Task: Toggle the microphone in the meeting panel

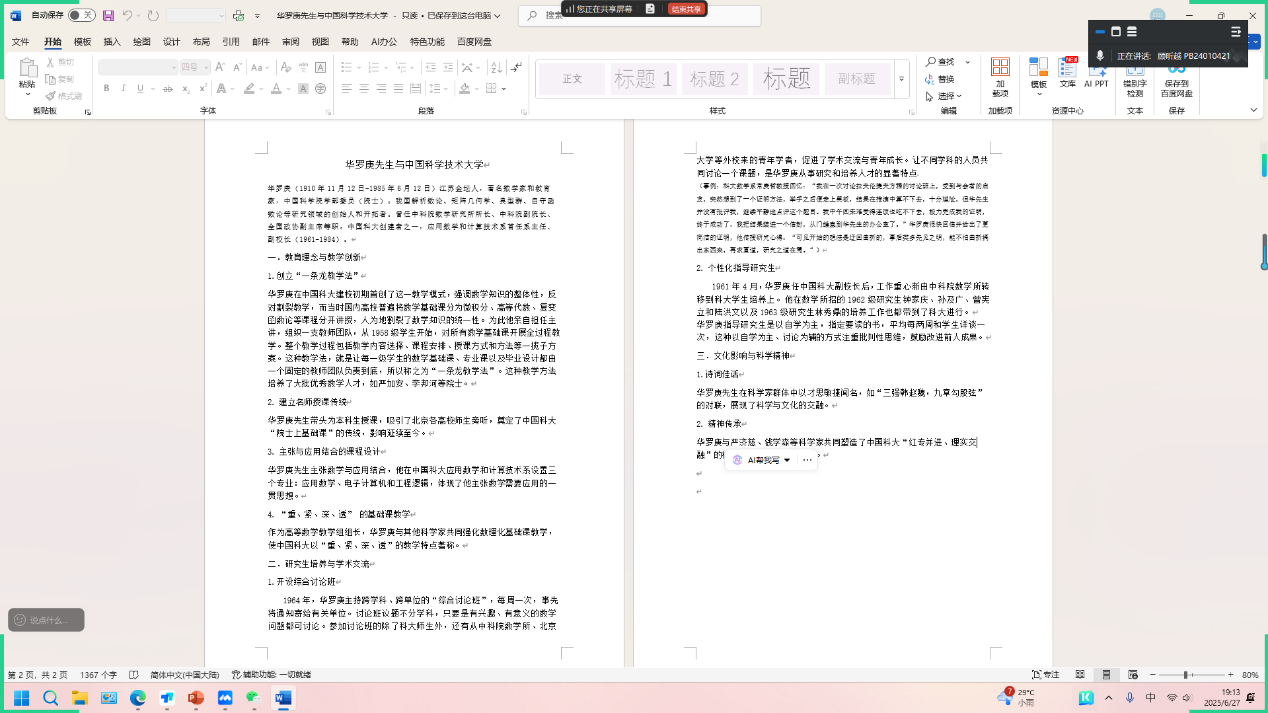Action: click(x=1100, y=56)
